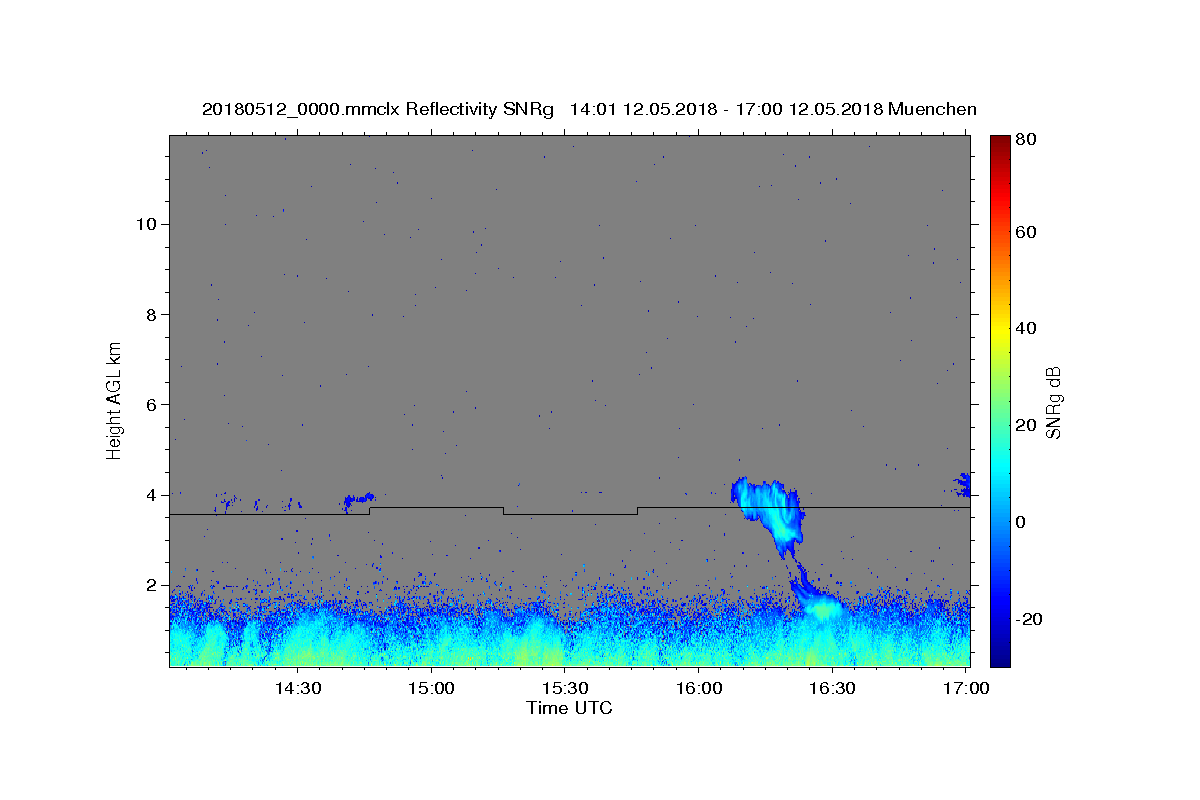This screenshot has height=800, width=1200.
Task: Click the height tick label 6
Action: pyautogui.click(x=152, y=405)
